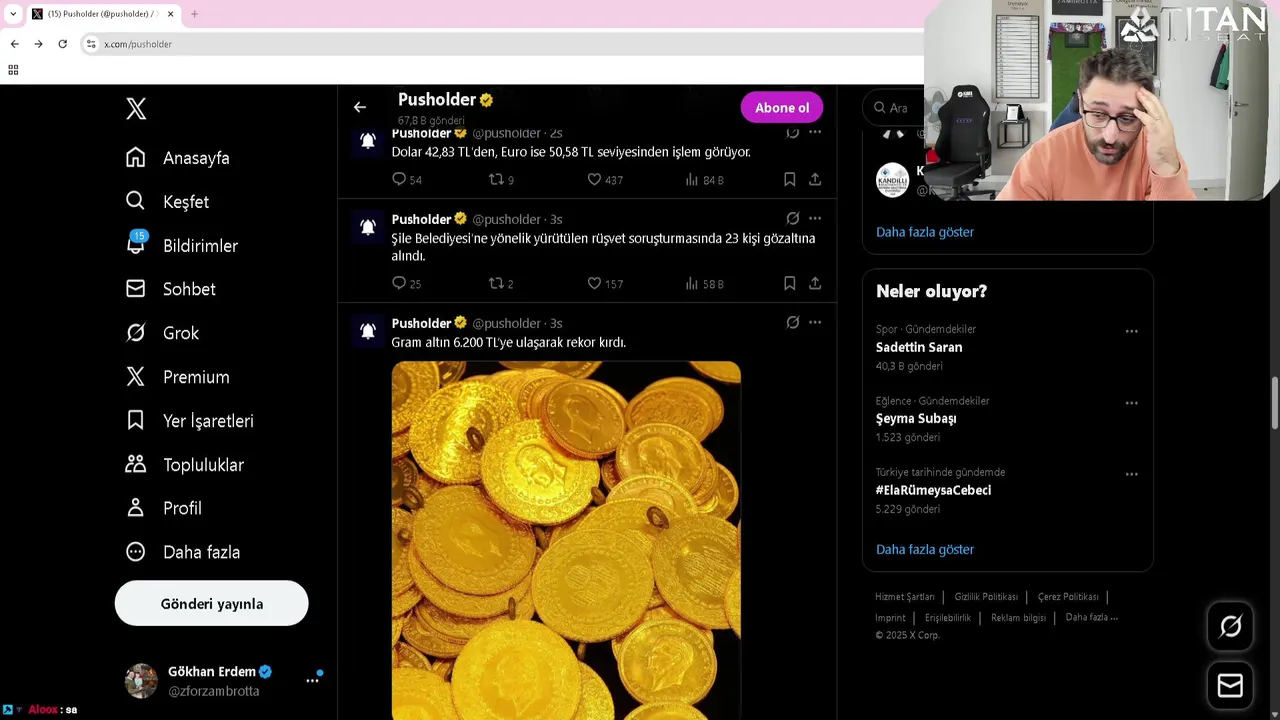This screenshot has width=1280, height=720.
Task: Open Çerez Politikası footer link
Action: coord(1068,597)
